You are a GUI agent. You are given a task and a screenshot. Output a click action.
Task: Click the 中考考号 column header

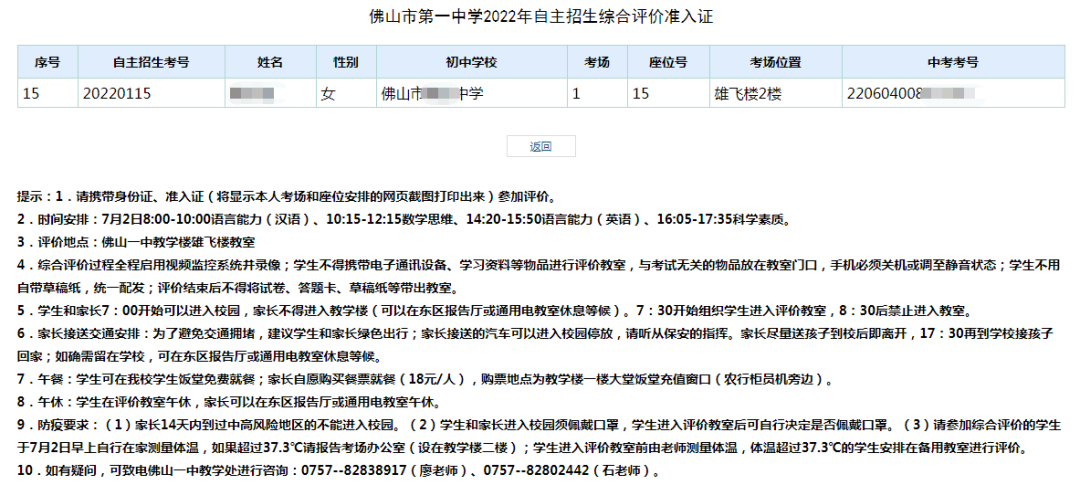[952, 62]
